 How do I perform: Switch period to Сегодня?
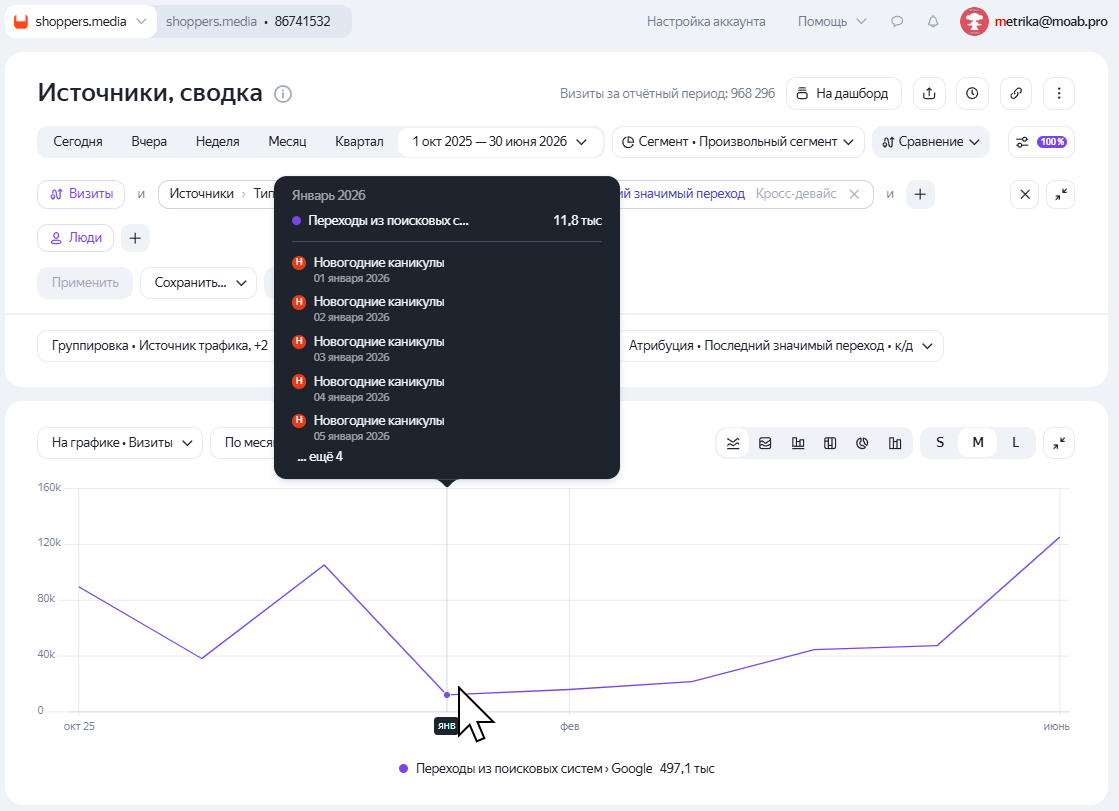pos(78,141)
